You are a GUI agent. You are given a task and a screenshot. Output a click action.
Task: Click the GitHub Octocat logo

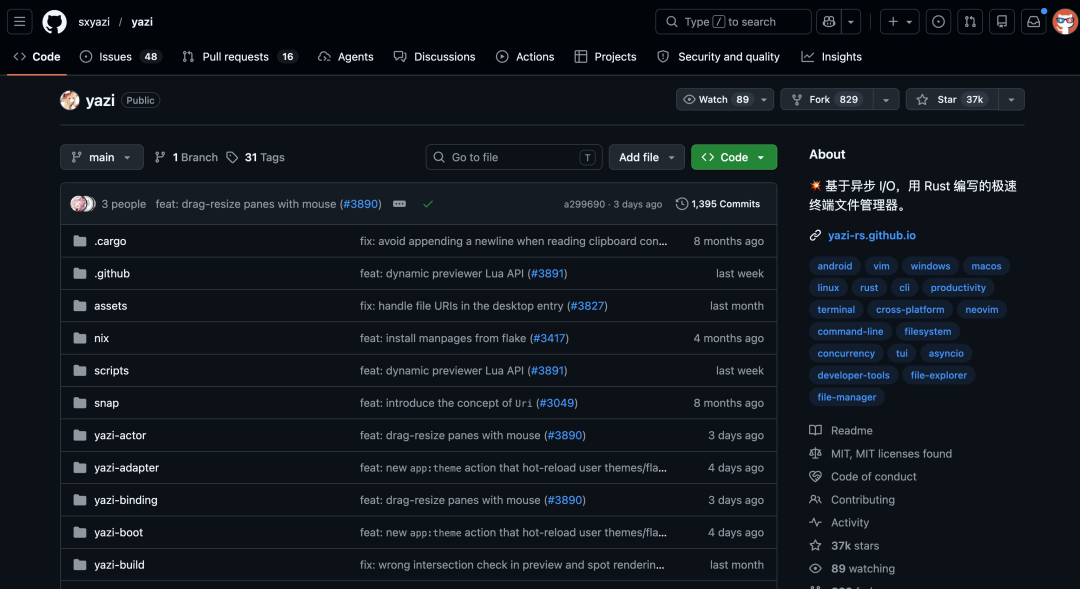[x=54, y=21]
